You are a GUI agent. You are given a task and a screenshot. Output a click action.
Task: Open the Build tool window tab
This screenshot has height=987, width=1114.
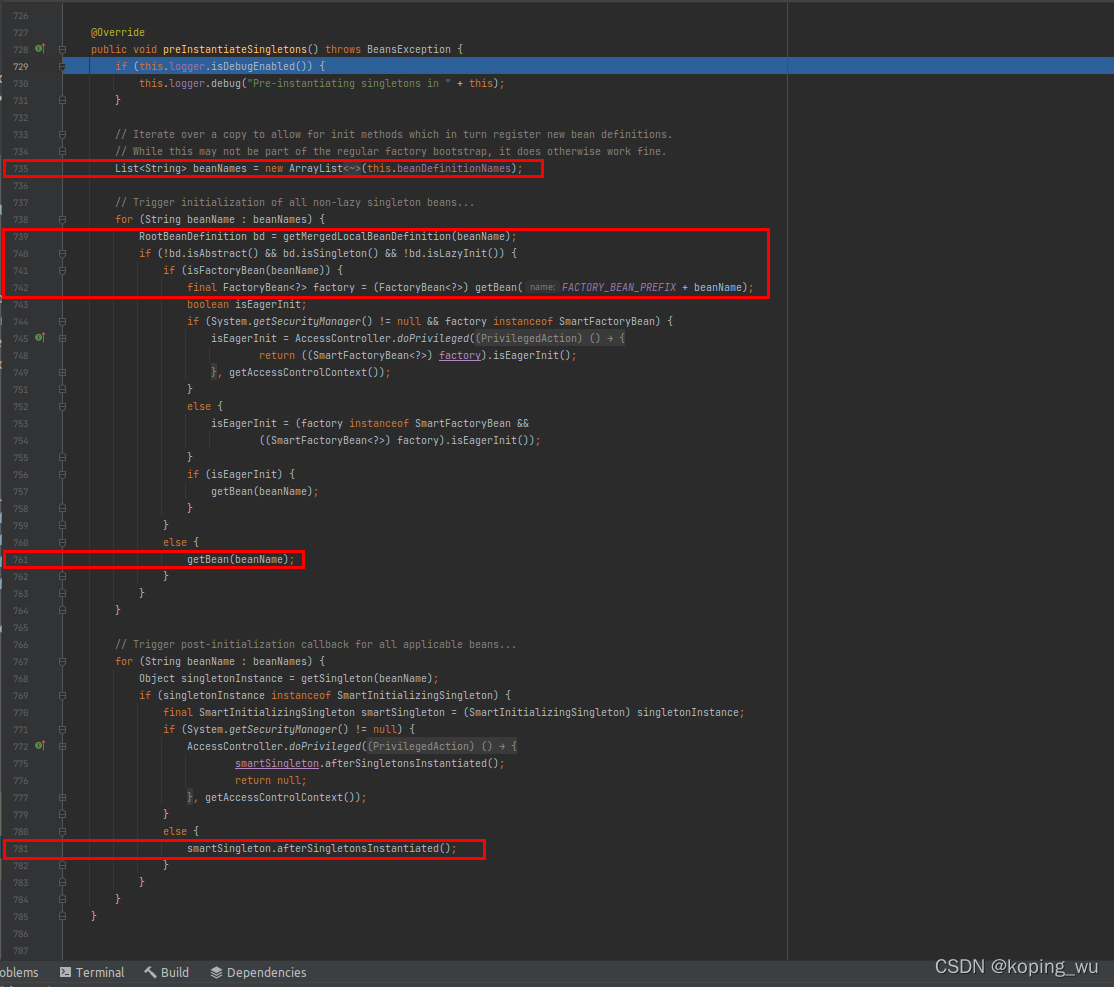click(x=167, y=972)
